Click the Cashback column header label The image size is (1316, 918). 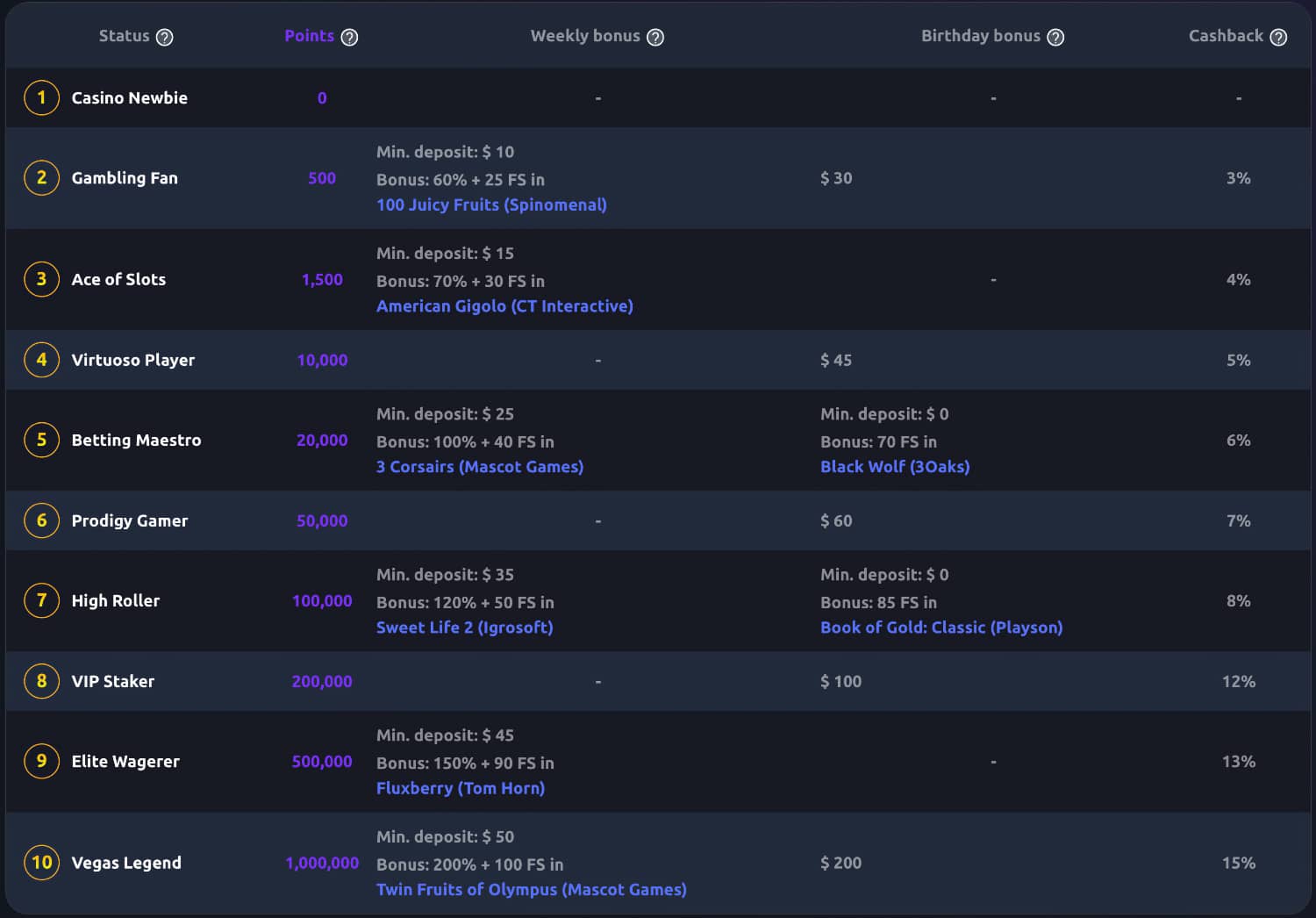click(1225, 36)
